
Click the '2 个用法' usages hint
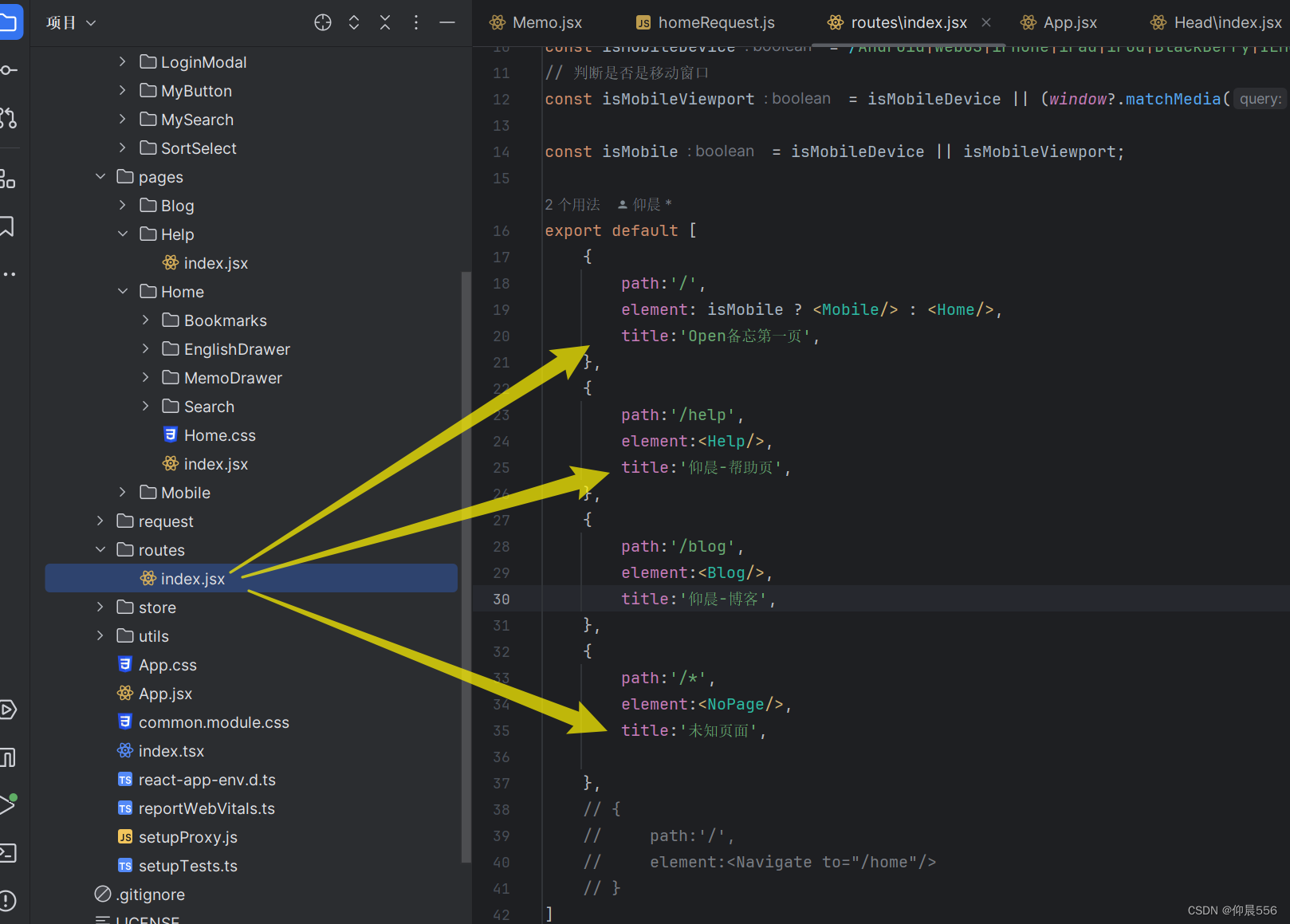pyautogui.click(x=572, y=205)
